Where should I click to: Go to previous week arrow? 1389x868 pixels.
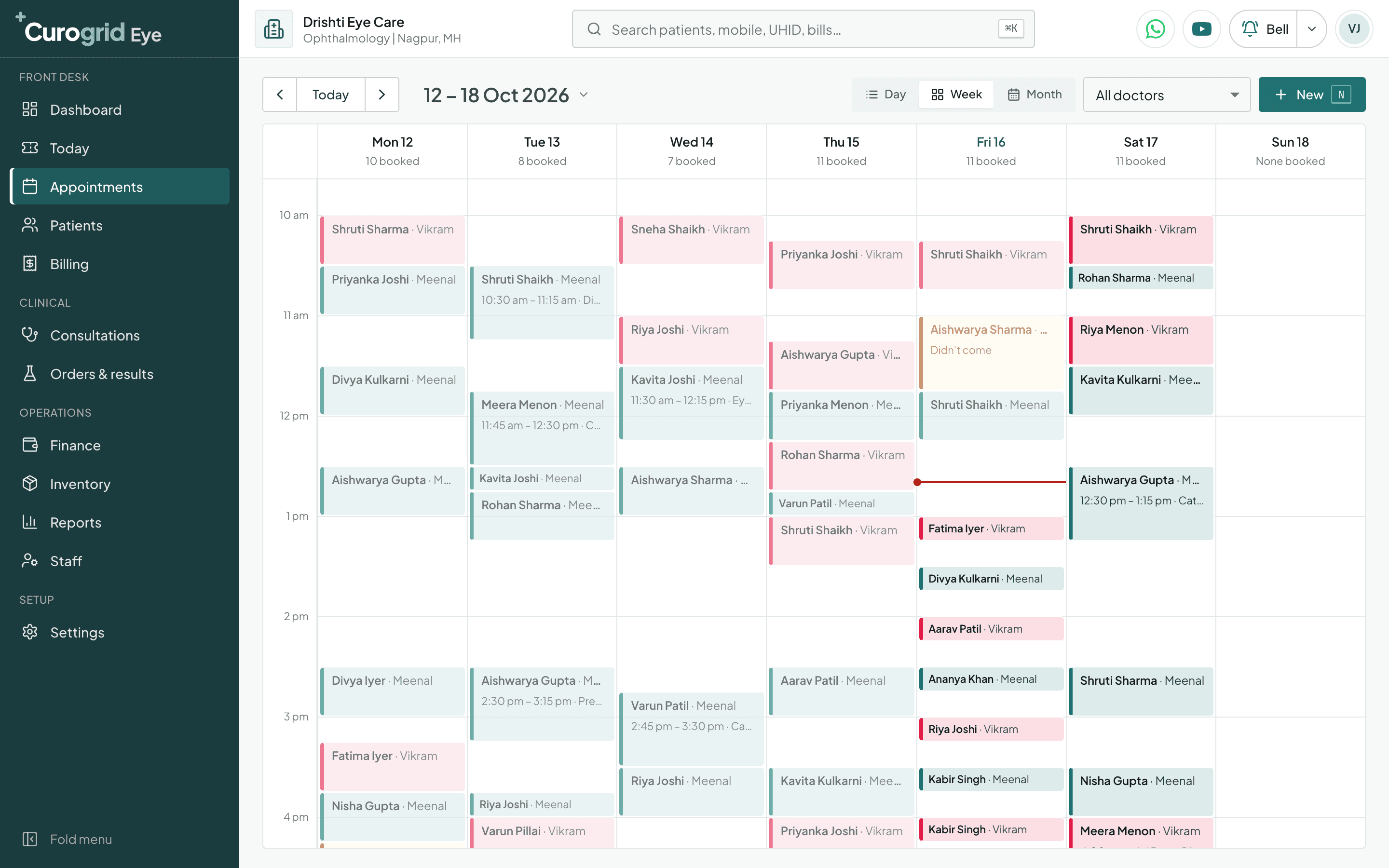pyautogui.click(x=280, y=94)
